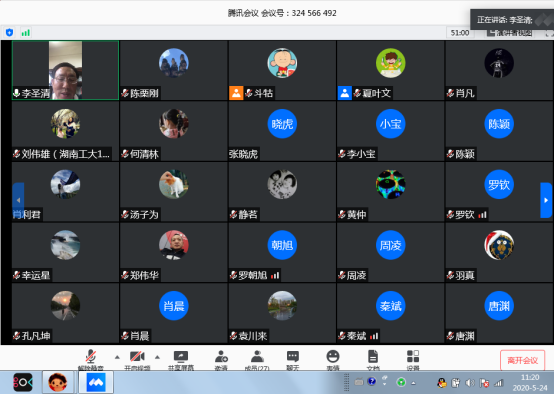Open the invite participants icon
554x395 pixels.
221,359
